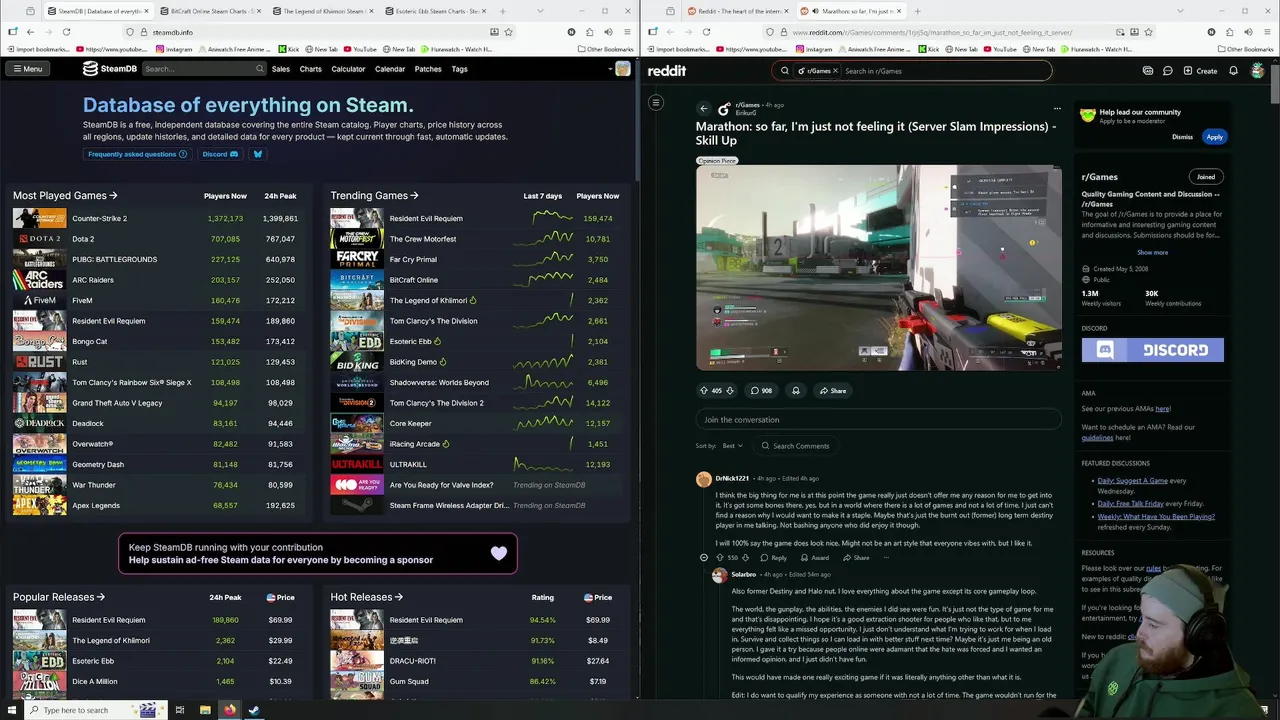Image resolution: width=1280 pixels, height=720 pixels.
Task: Click the heart sponsor icon
Action: [499, 553]
